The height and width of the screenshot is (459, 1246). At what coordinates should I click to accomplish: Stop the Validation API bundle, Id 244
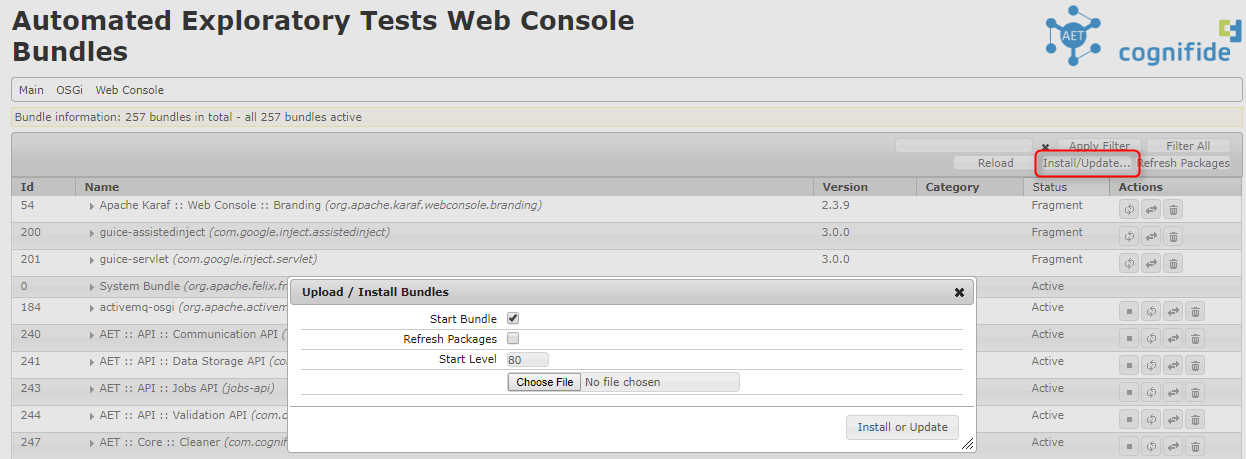1129,420
